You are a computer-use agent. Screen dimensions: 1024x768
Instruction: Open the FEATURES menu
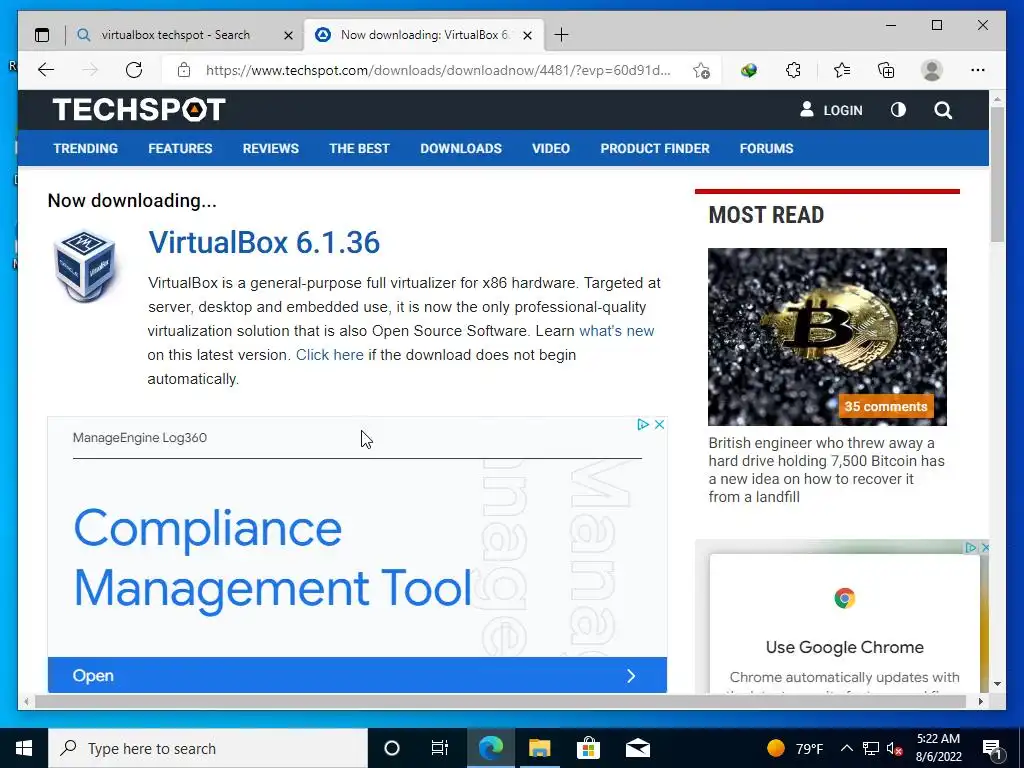click(180, 148)
